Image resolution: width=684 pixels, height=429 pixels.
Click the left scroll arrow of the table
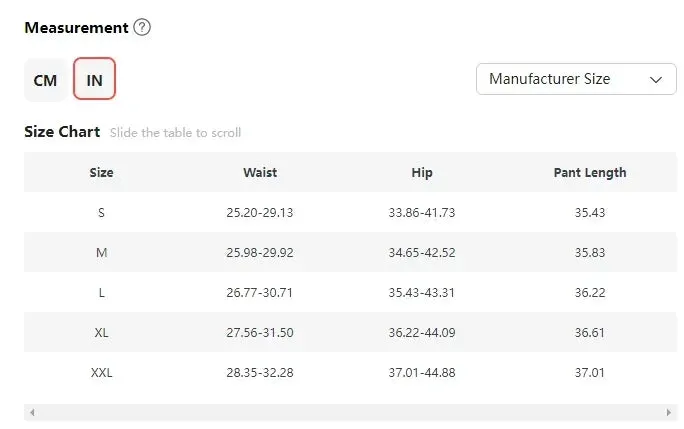(x=32, y=412)
